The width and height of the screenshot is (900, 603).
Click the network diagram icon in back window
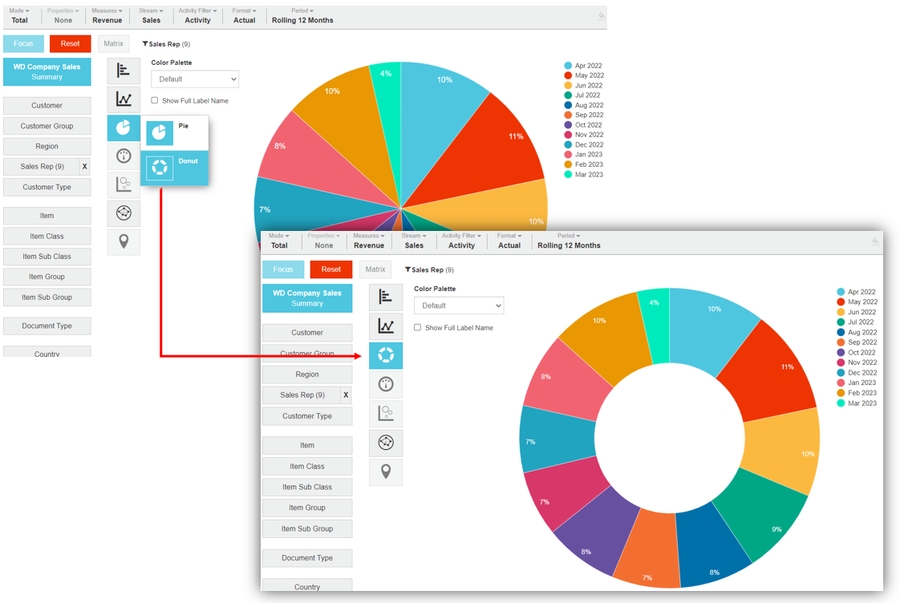[x=123, y=213]
